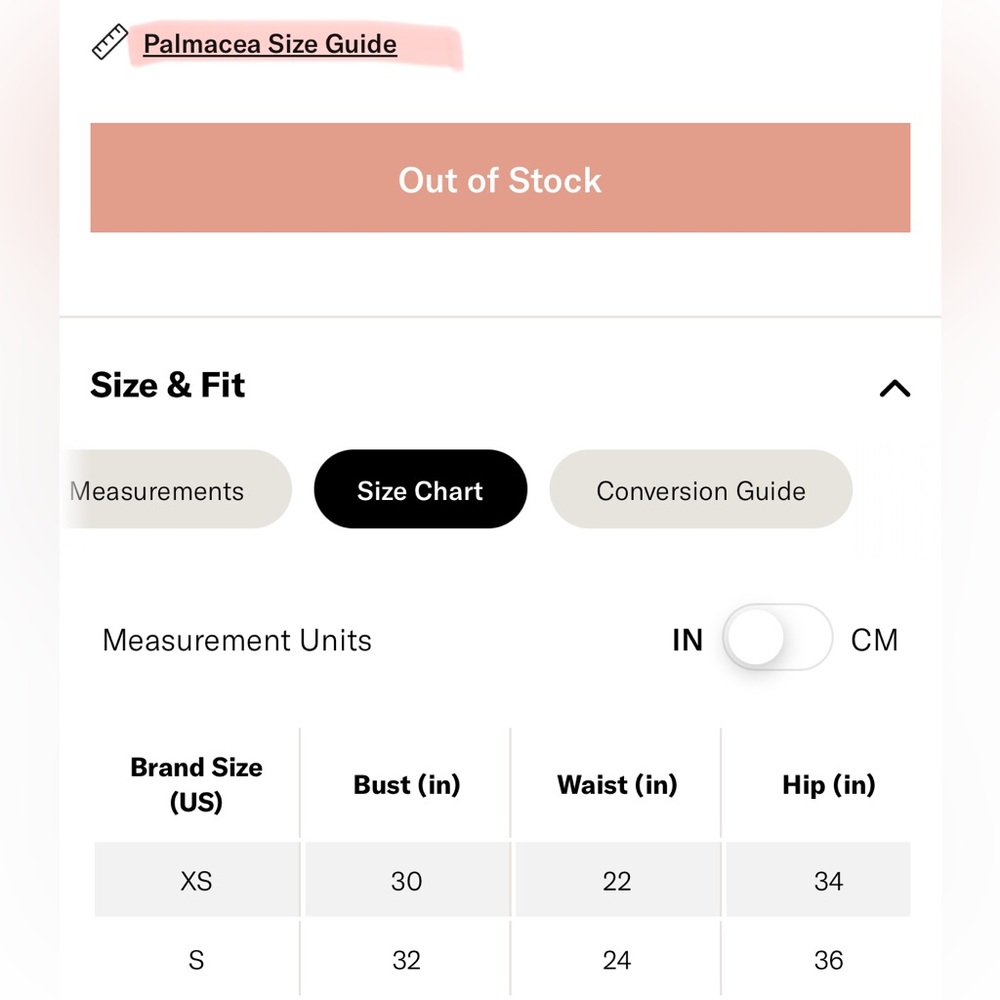Screen dimensions: 1000x1000
Task: Select the CM unit label
Action: pos(874,640)
